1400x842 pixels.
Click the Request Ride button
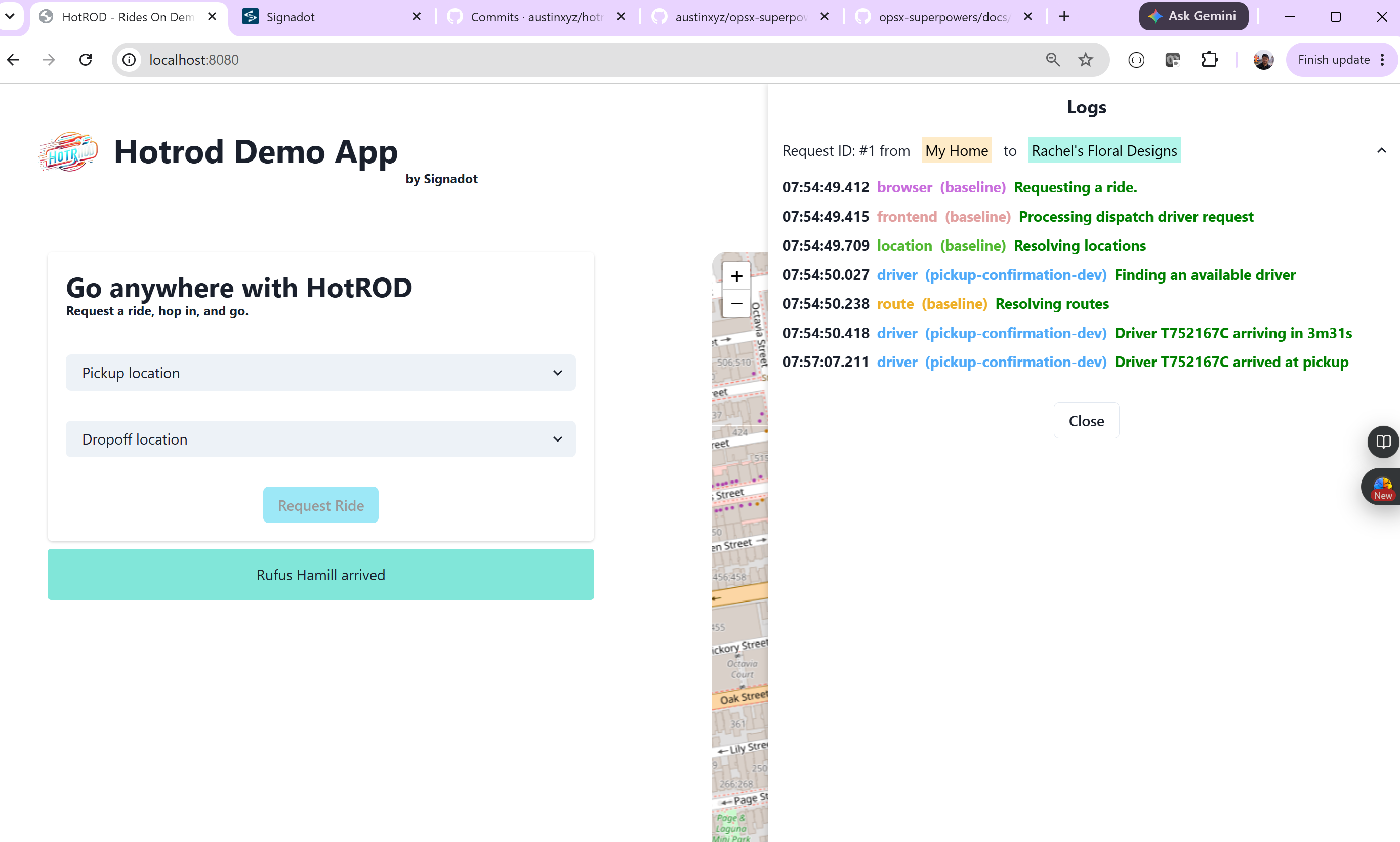point(320,505)
